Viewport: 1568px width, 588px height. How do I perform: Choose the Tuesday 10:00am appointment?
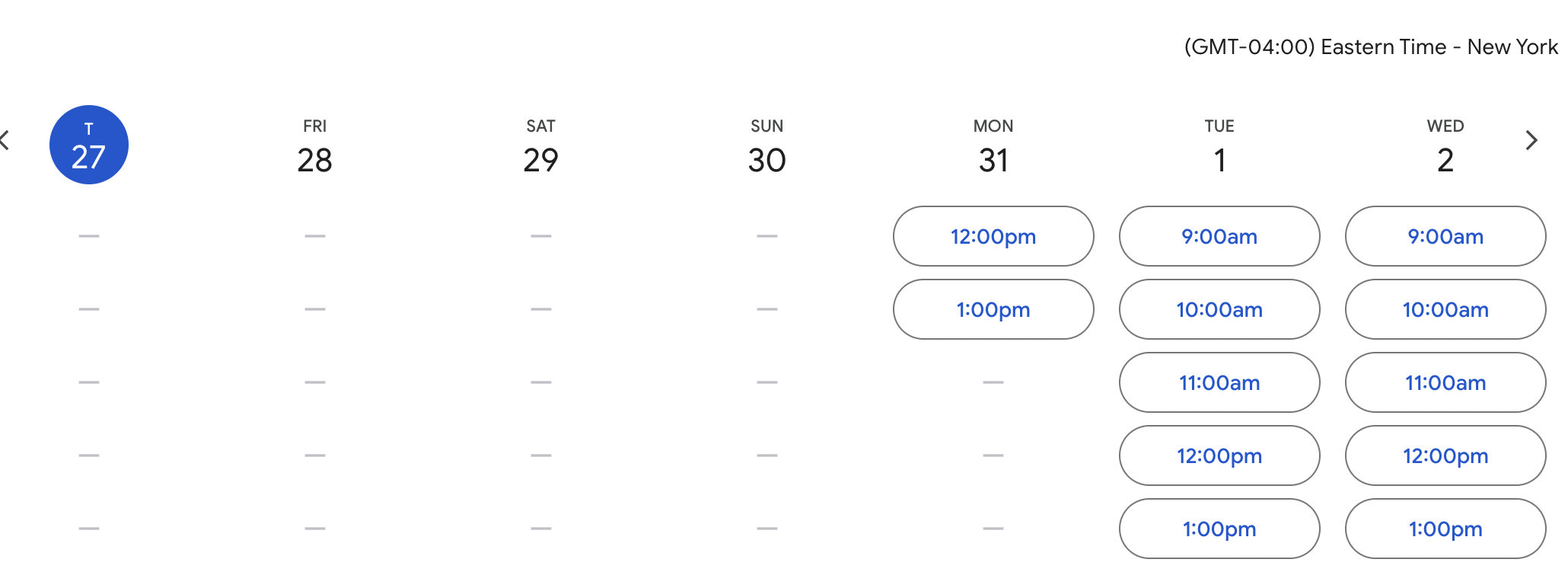(1219, 309)
